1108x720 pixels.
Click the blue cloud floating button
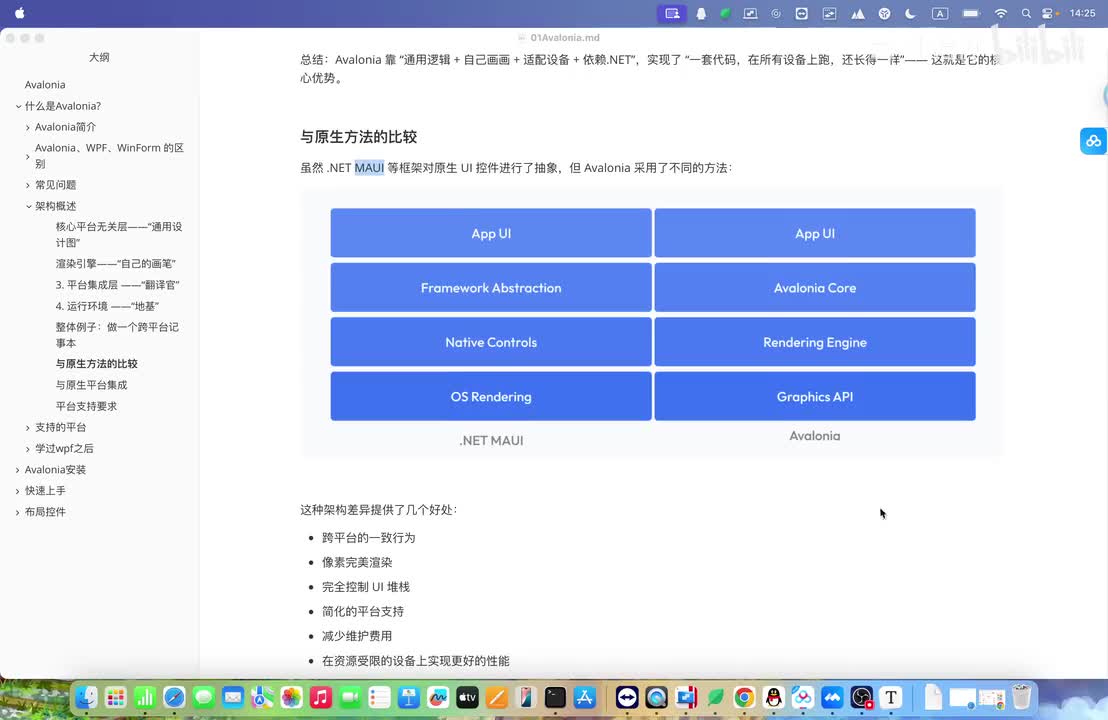1093,141
